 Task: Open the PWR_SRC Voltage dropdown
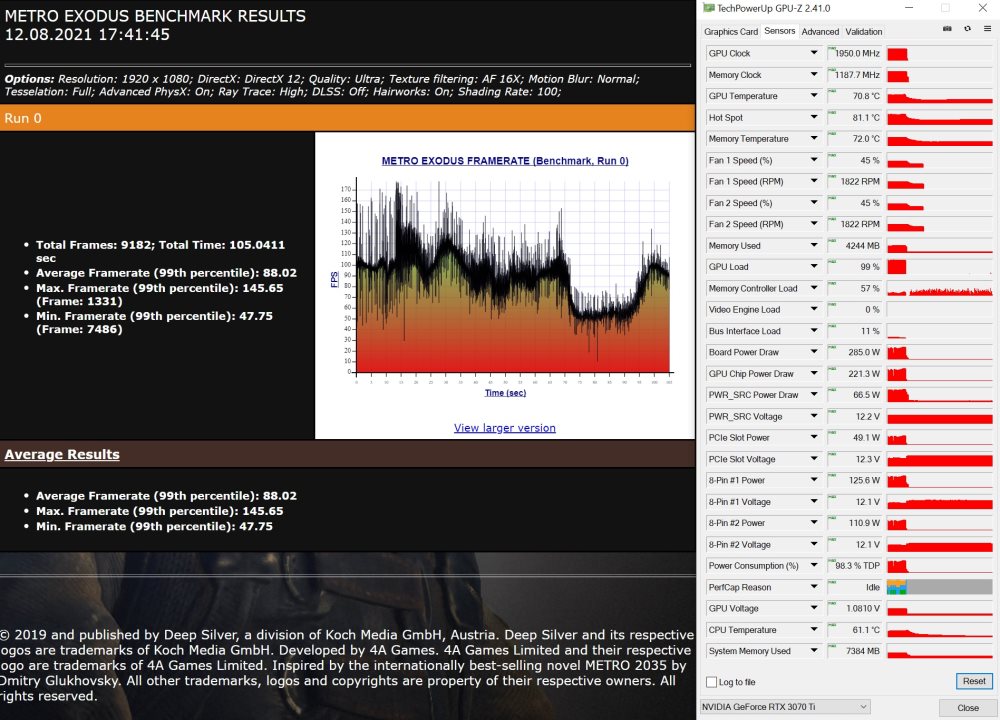pyautogui.click(x=814, y=416)
